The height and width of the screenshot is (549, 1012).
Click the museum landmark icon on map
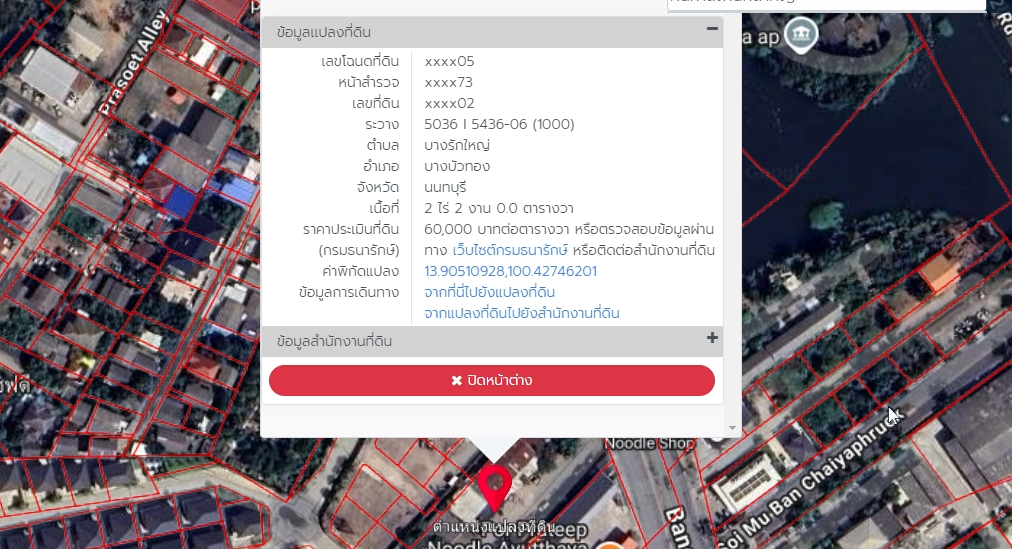800,36
